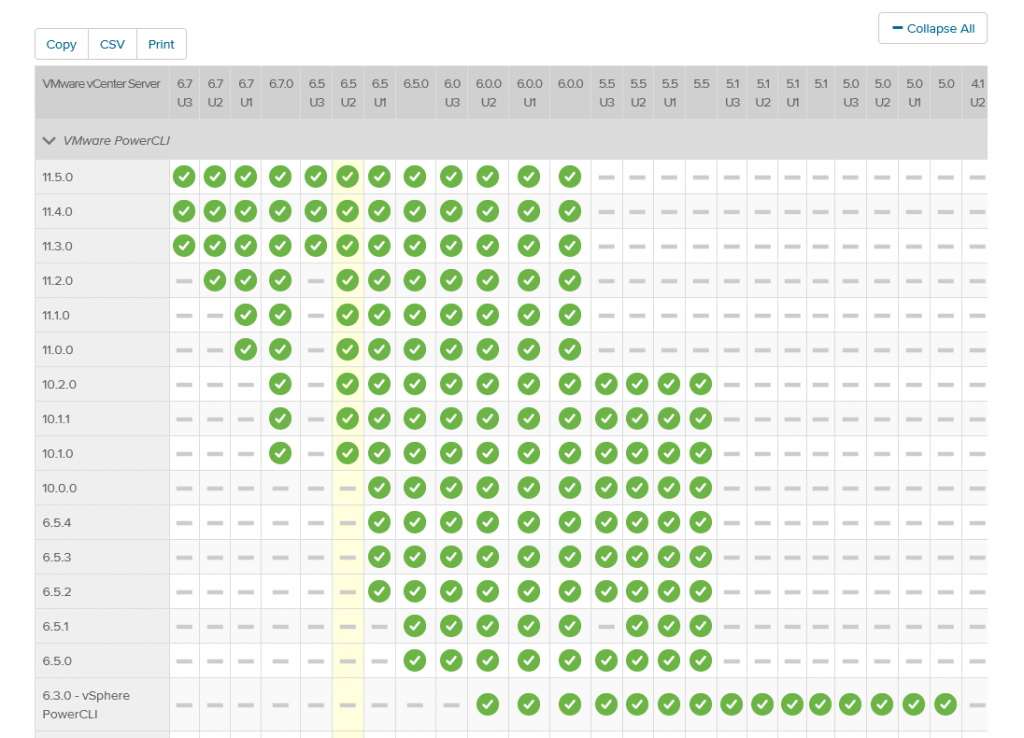Click checkmark for 11.1.0 under 6.0.0 U2
1024x738 pixels.
488,315
